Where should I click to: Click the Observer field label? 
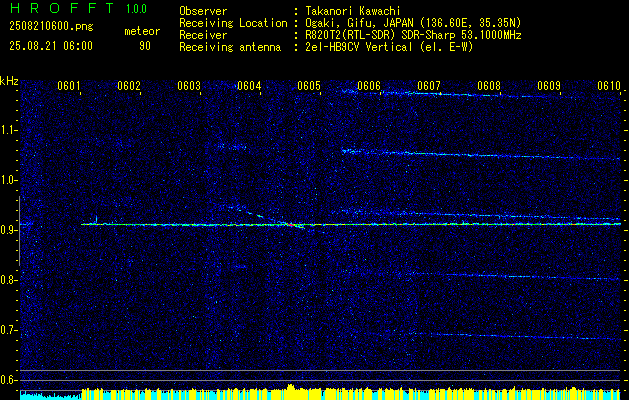(x=203, y=11)
